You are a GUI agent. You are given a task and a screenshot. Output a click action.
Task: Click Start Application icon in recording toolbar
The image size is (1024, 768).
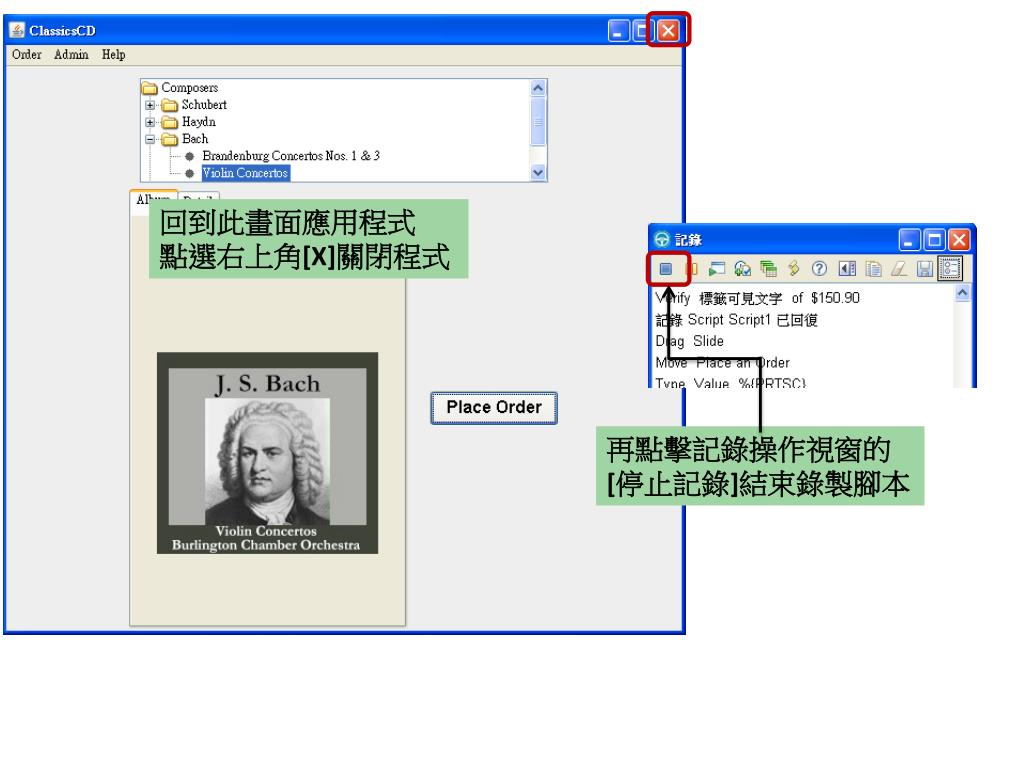pyautogui.click(x=716, y=269)
